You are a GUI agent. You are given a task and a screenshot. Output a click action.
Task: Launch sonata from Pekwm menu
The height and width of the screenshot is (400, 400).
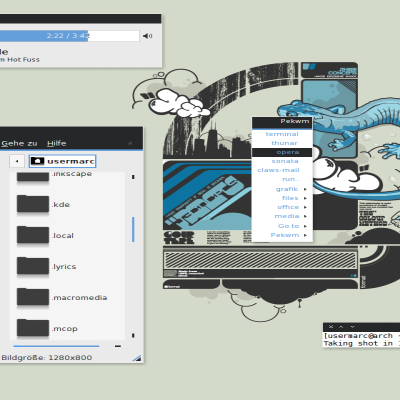point(282,161)
